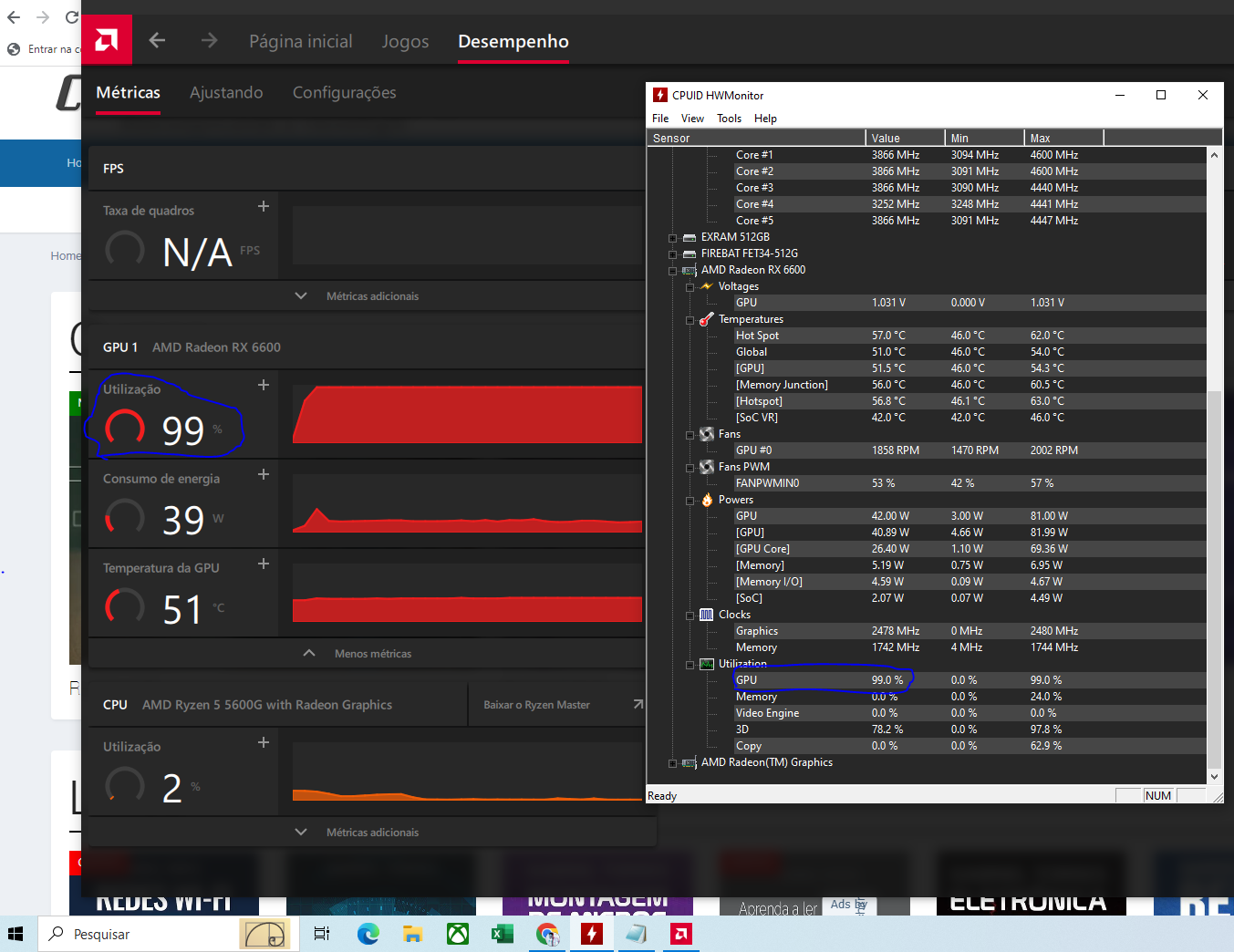The height and width of the screenshot is (952, 1234).
Task: Toggle the AMD Radeon(TM) Graphics node expander
Action: [x=673, y=763]
